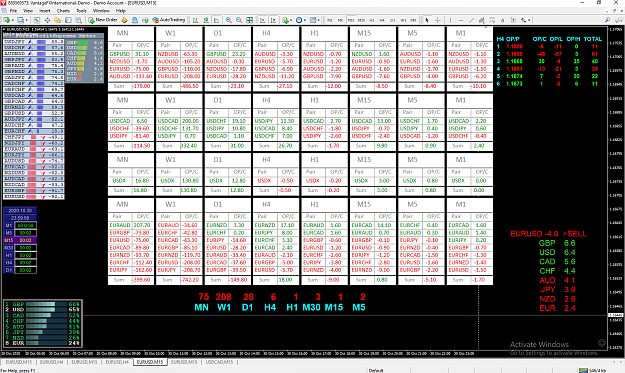Open the Charts menu
This screenshot has height=373, width=625.
[x=63, y=11]
